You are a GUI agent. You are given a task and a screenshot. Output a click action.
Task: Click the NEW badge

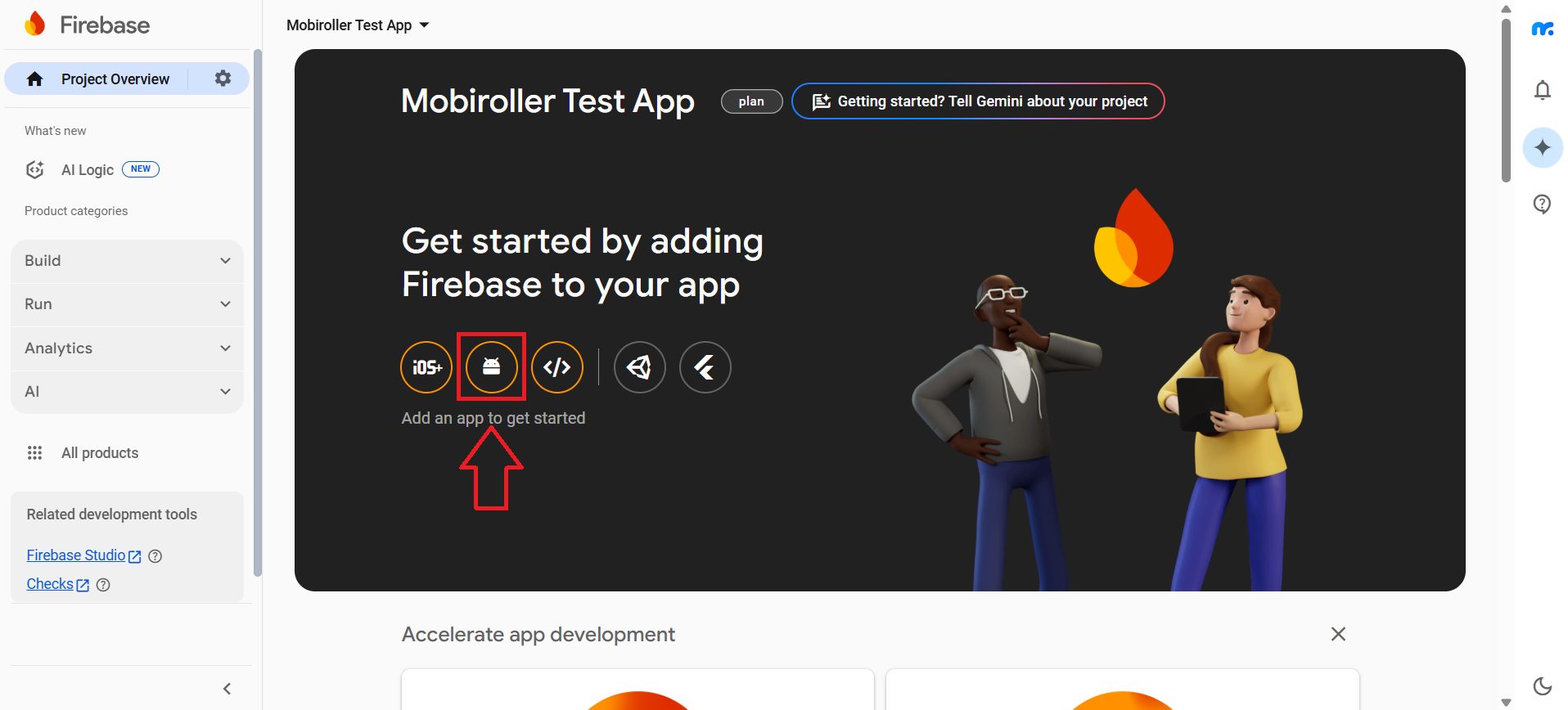[x=141, y=169]
